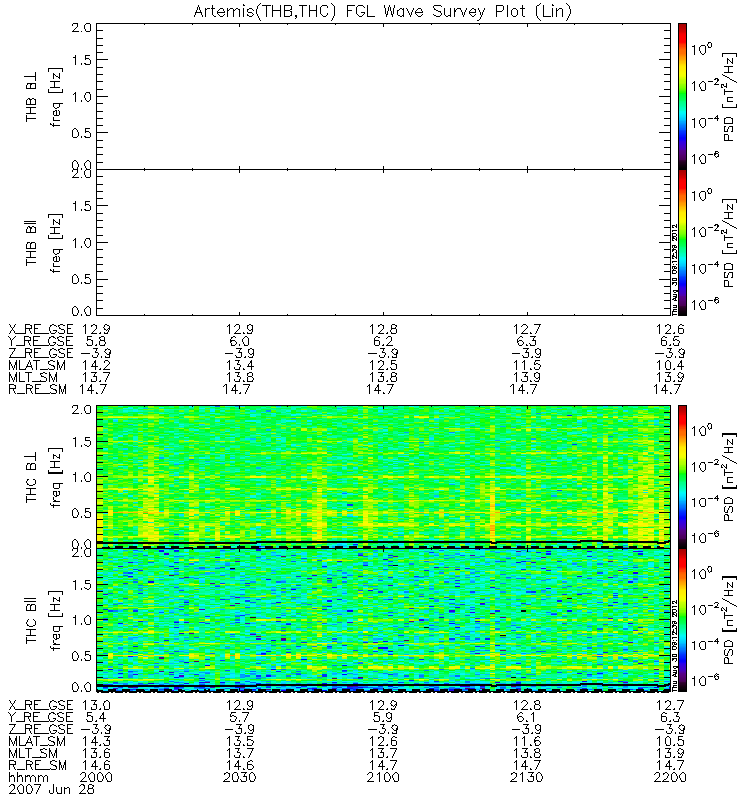Click the lower table 'MLT_SM' row label

pyautogui.click(x=33, y=753)
